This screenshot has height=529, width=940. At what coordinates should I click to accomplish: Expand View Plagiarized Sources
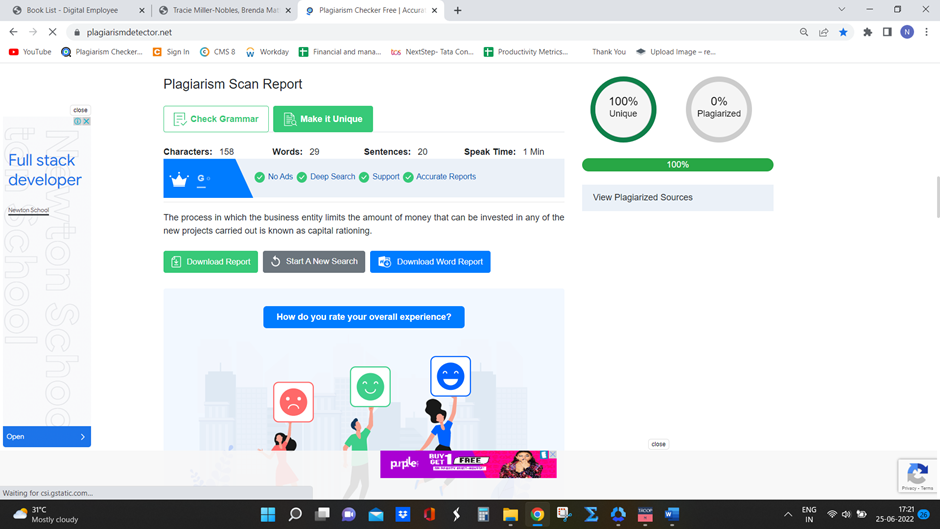point(677,198)
